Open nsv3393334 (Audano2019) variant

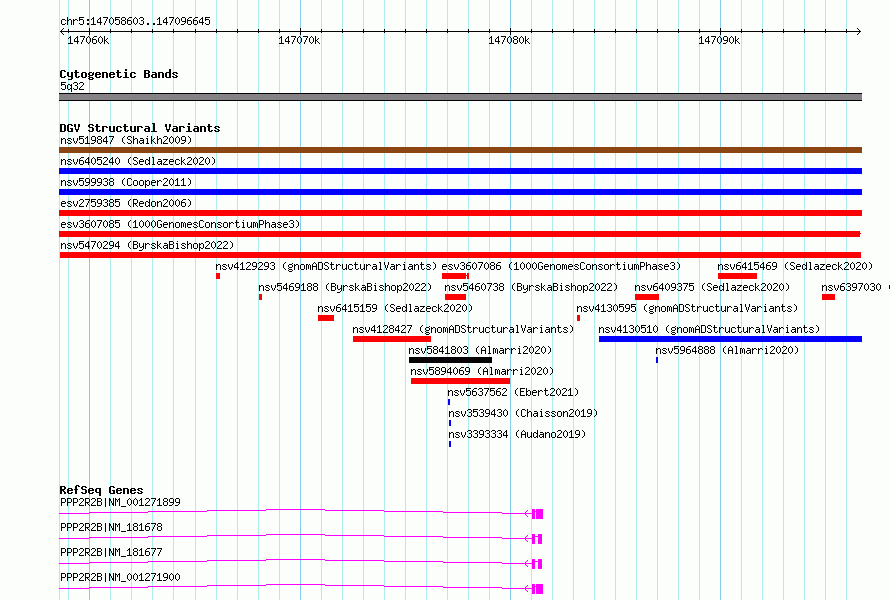[517, 434]
